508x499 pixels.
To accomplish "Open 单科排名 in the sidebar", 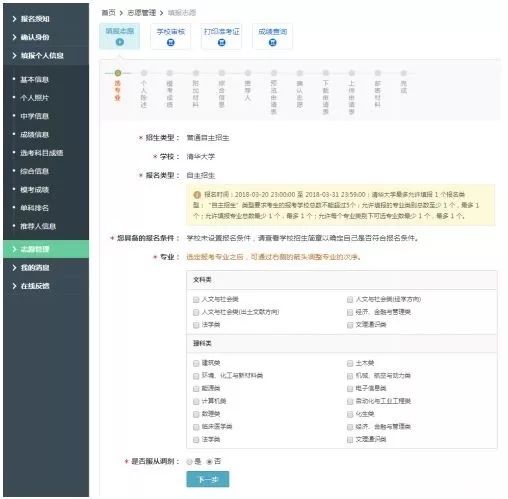I will tap(35, 208).
